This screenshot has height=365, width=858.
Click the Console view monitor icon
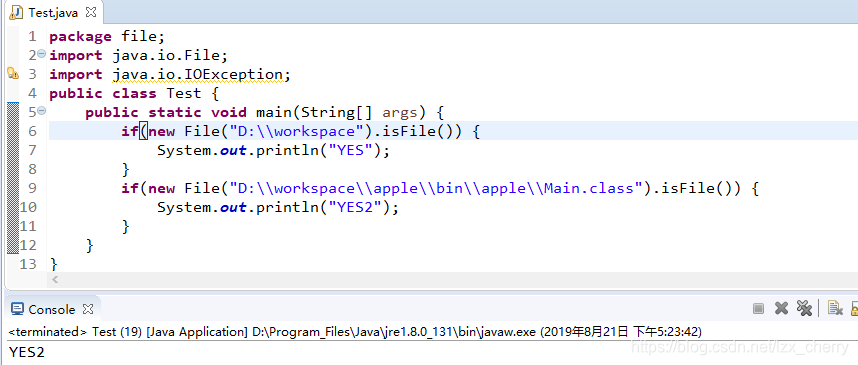(18, 309)
